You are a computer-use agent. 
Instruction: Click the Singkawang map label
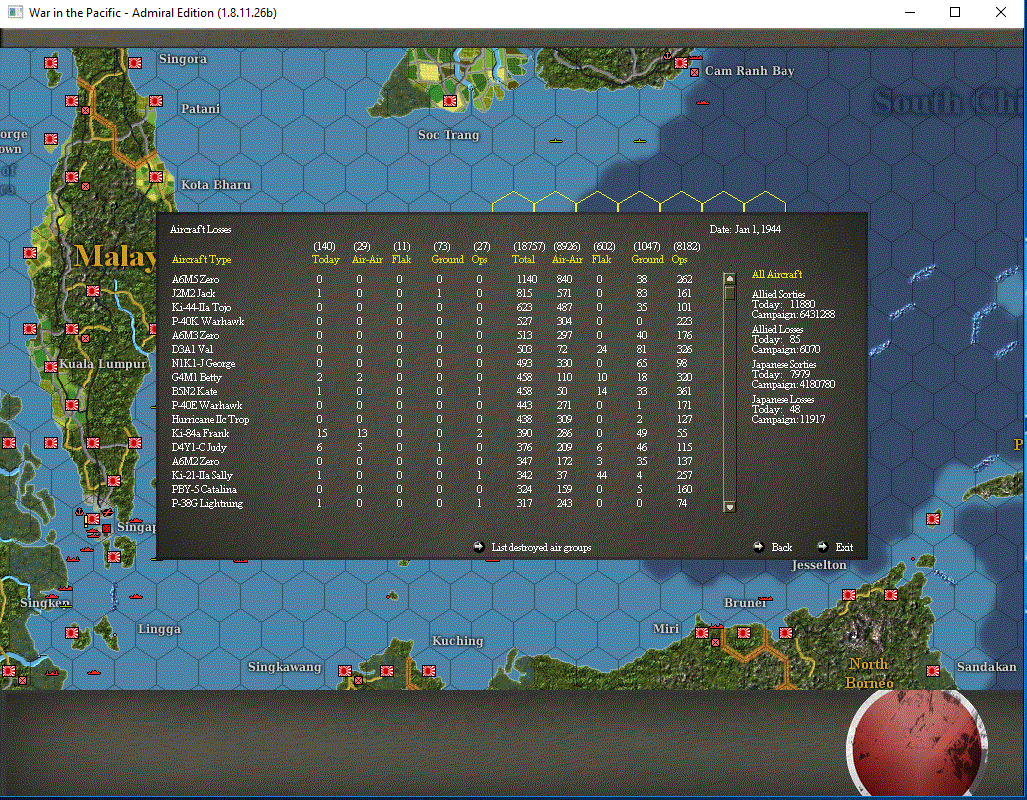pos(284,667)
